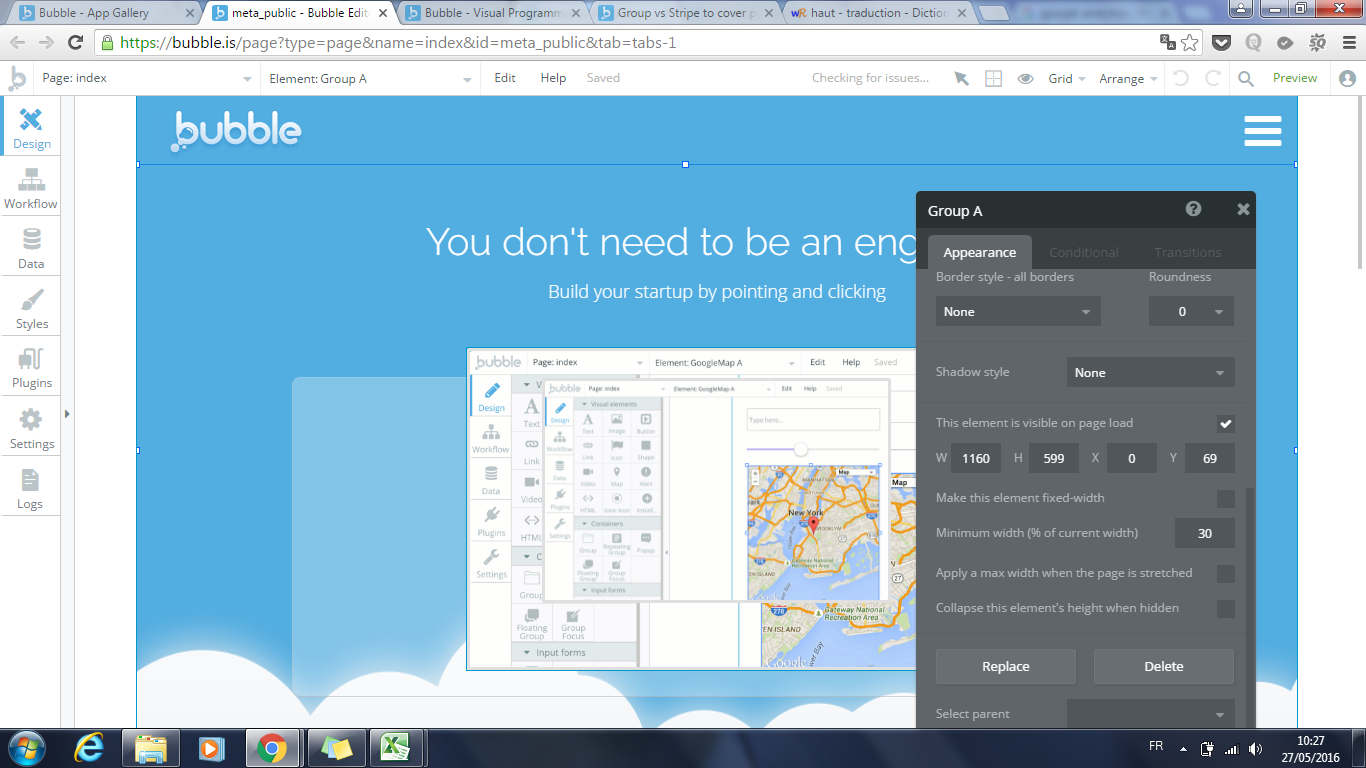The height and width of the screenshot is (768, 1366).
Task: Click the translate page icon in address bar
Action: (x=1167, y=42)
